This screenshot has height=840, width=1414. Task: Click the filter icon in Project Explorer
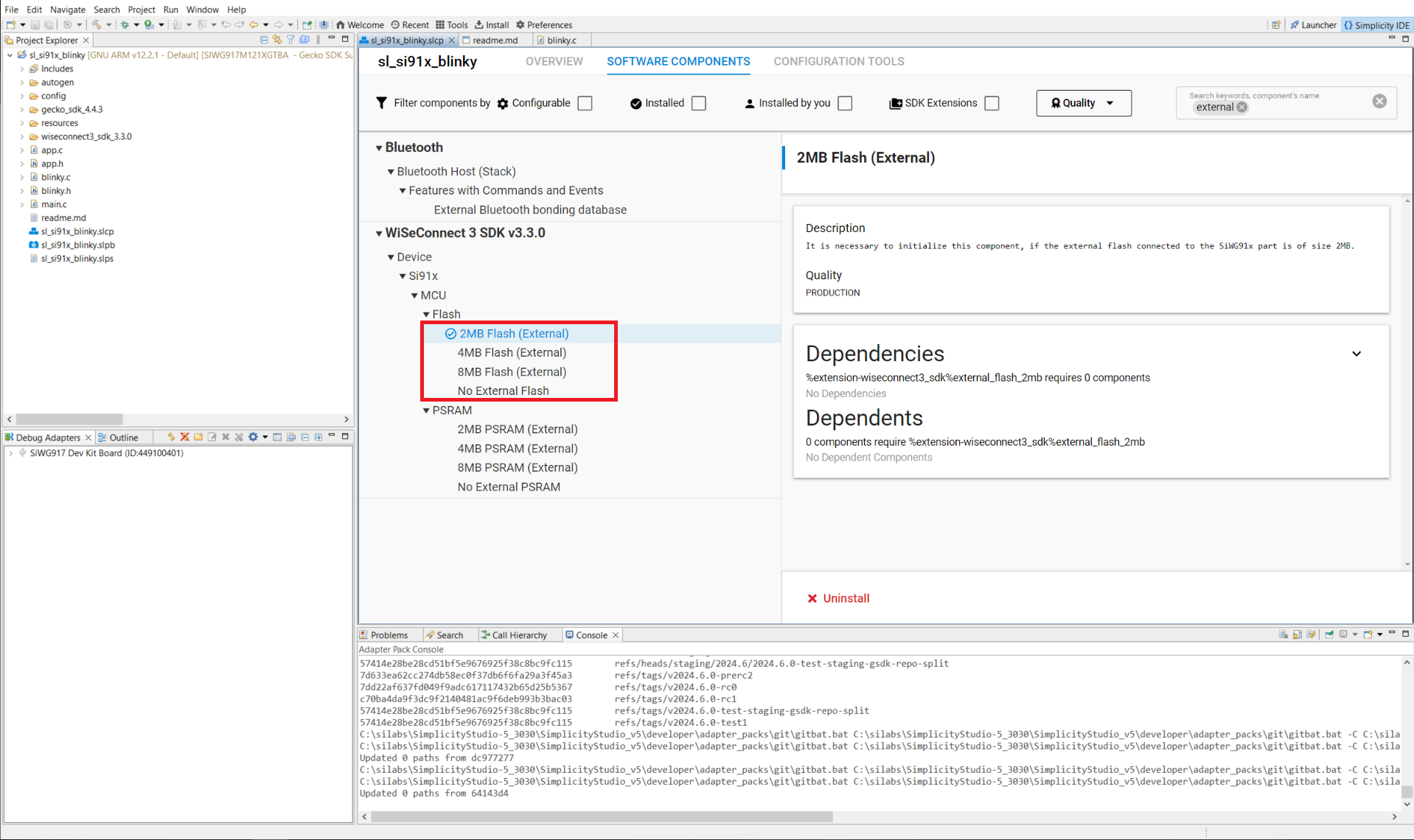coord(290,40)
